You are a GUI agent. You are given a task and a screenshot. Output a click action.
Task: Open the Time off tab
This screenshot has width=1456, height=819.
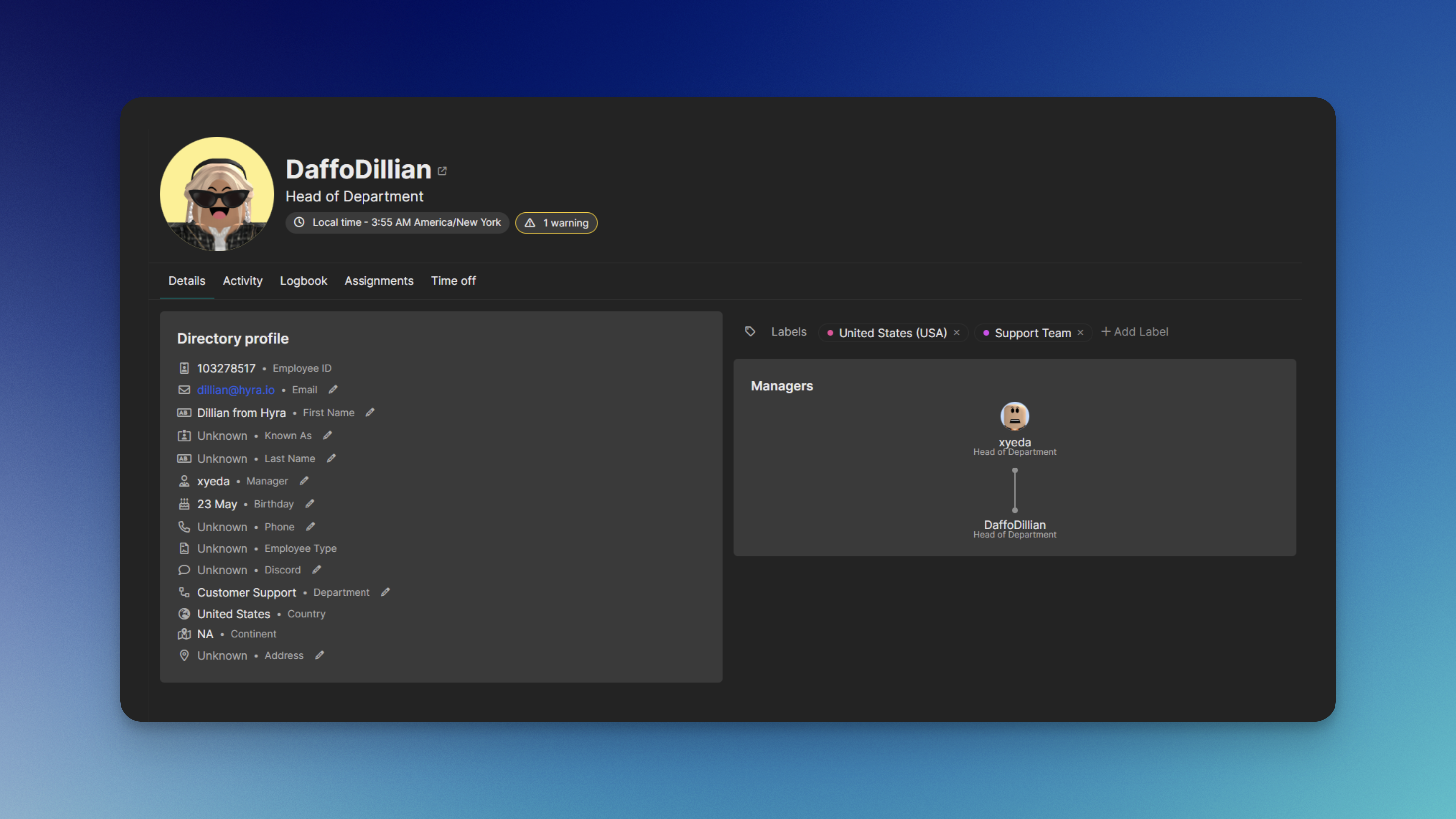click(453, 281)
